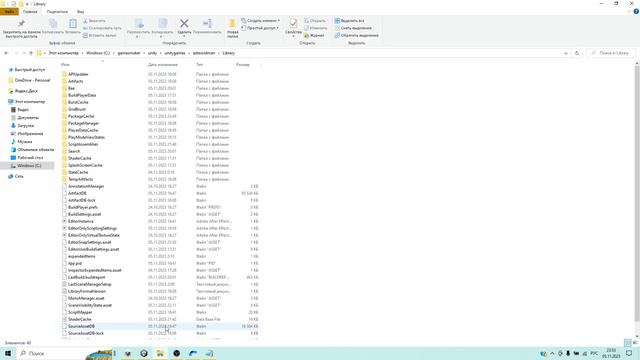640x360 pixels.
Task: Open the address bar history dropdown
Action: (566, 53)
